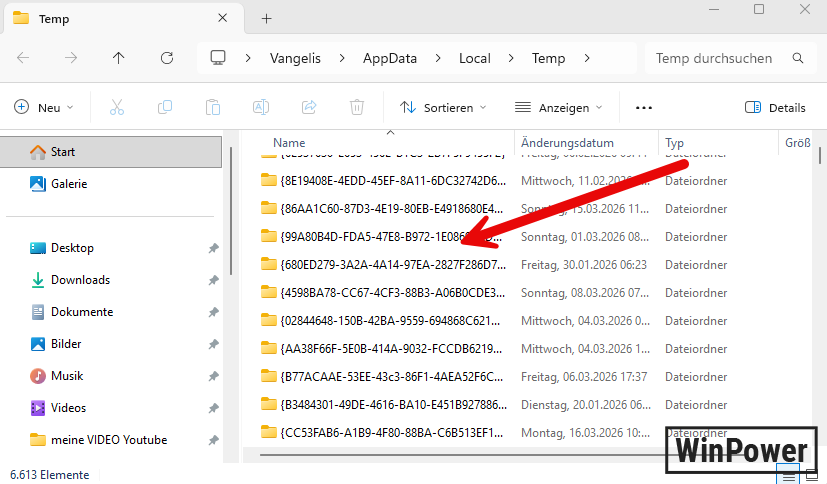Open Galerie in the navigation pane
Image resolution: width=827 pixels, height=484 pixels.
click(x=69, y=184)
